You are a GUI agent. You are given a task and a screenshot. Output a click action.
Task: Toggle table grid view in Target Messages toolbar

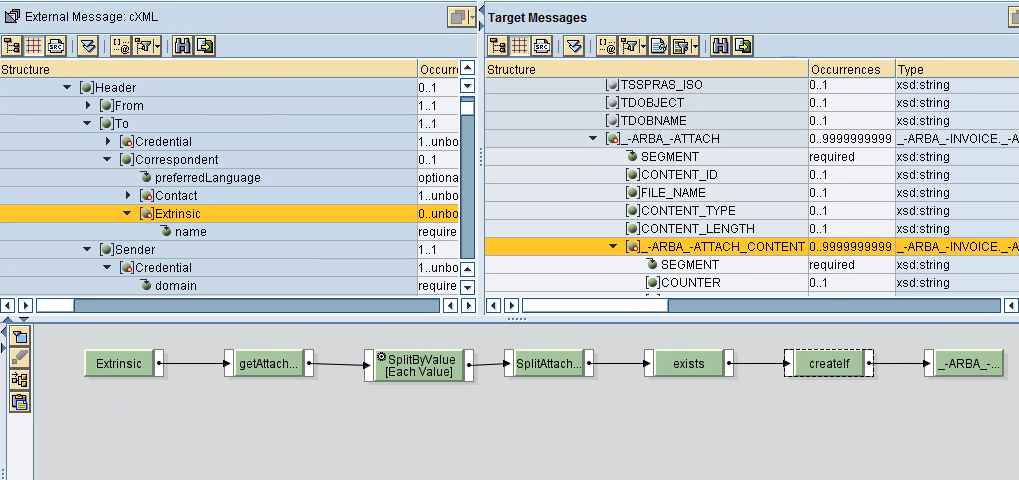click(x=519, y=46)
